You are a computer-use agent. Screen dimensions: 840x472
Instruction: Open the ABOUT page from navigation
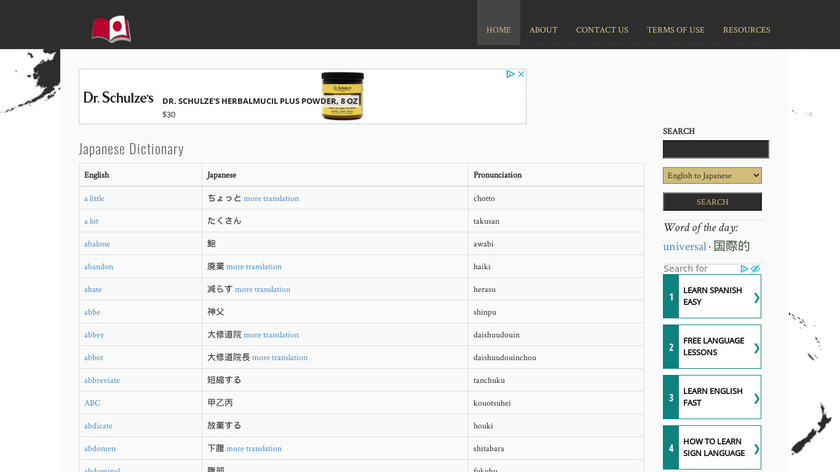pyautogui.click(x=543, y=30)
